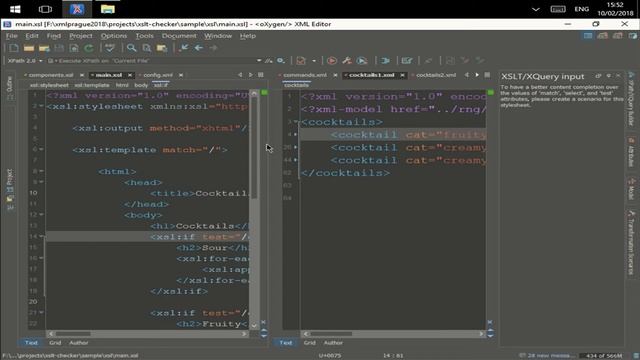Collapse xsl:template fold on line 6

(41, 149)
